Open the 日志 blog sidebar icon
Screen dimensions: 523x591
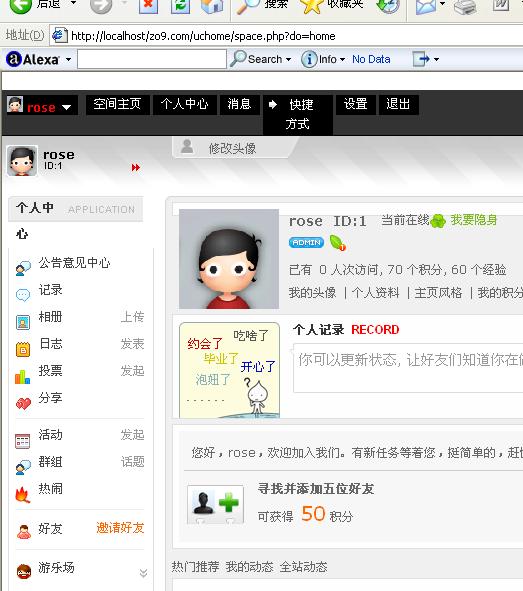click(x=23, y=349)
